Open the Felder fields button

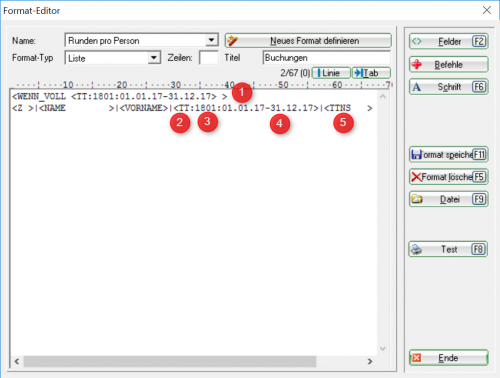point(449,42)
